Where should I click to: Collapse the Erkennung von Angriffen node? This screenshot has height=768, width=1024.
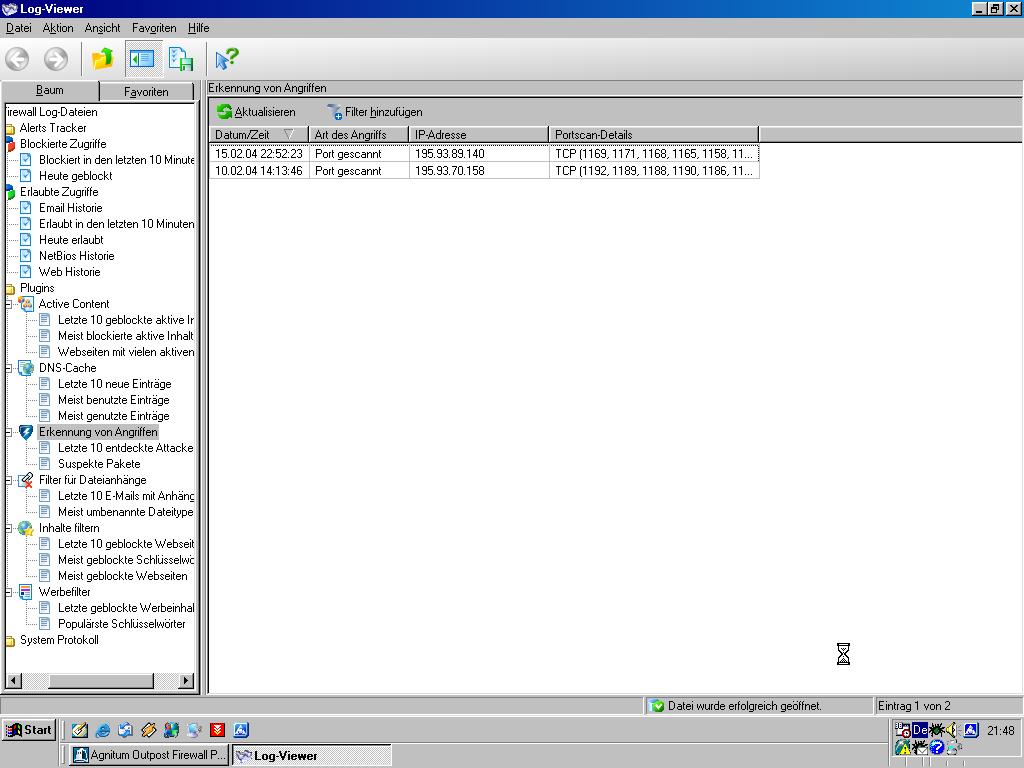point(8,432)
